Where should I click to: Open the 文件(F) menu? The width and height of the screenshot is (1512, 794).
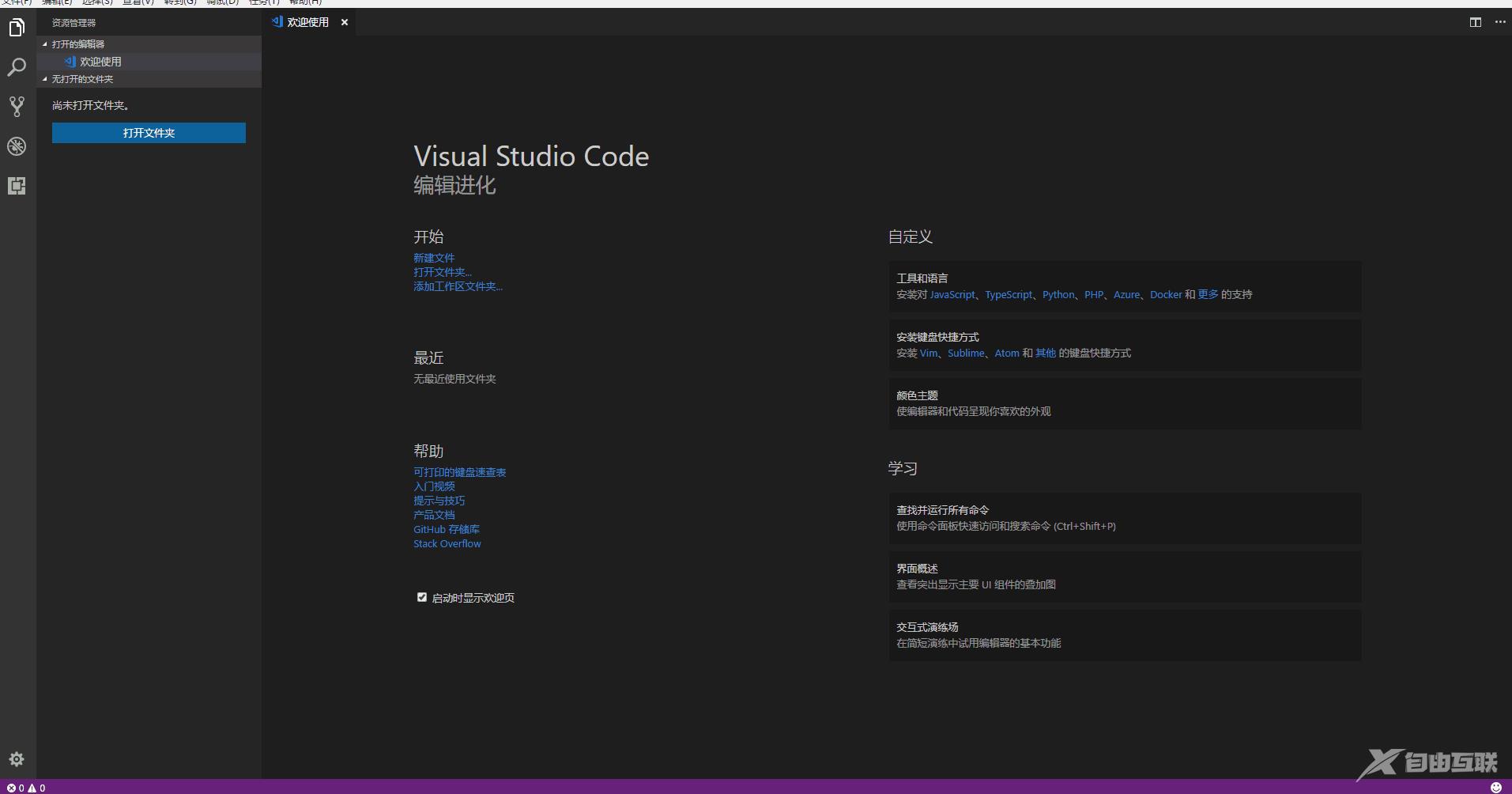(x=17, y=2)
